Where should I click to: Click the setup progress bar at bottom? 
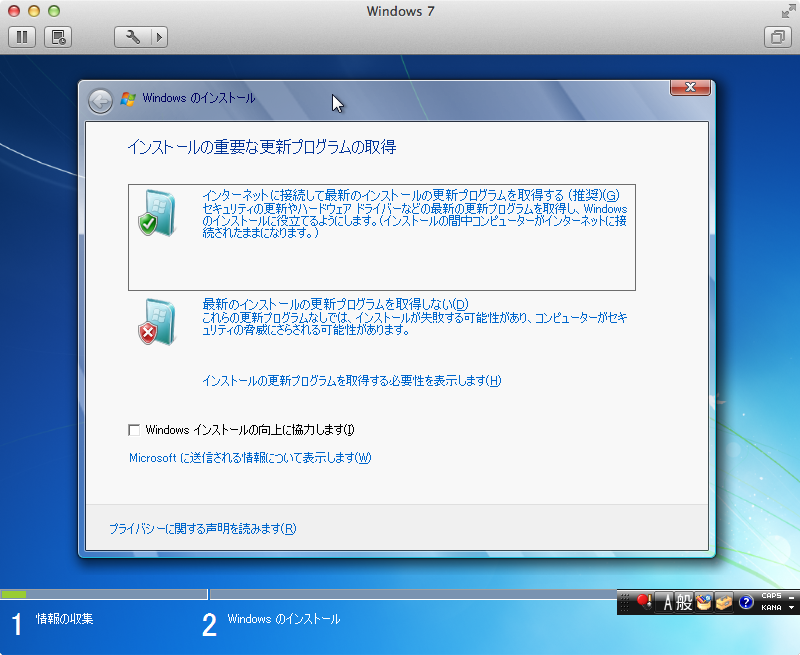point(308,594)
